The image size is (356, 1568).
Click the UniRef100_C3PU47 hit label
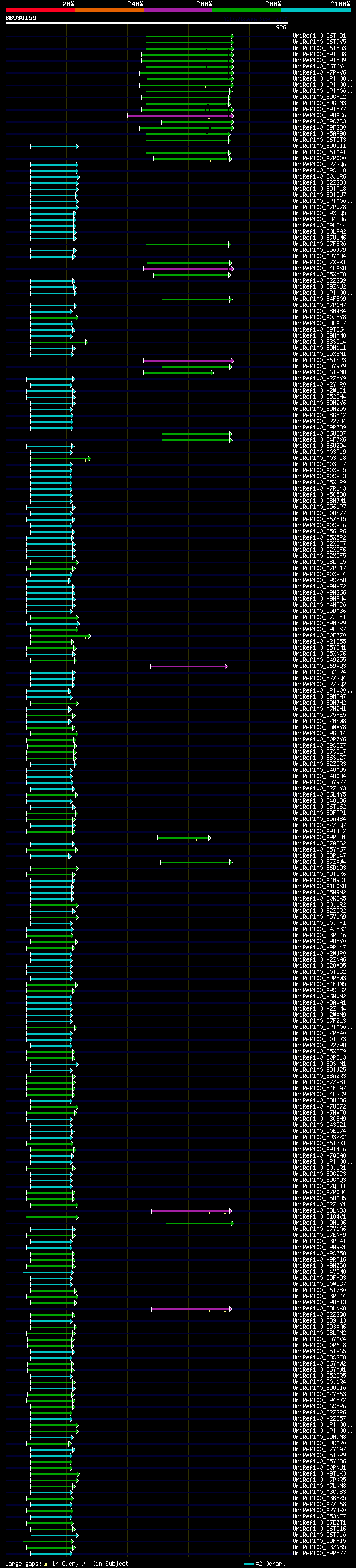(319, 856)
